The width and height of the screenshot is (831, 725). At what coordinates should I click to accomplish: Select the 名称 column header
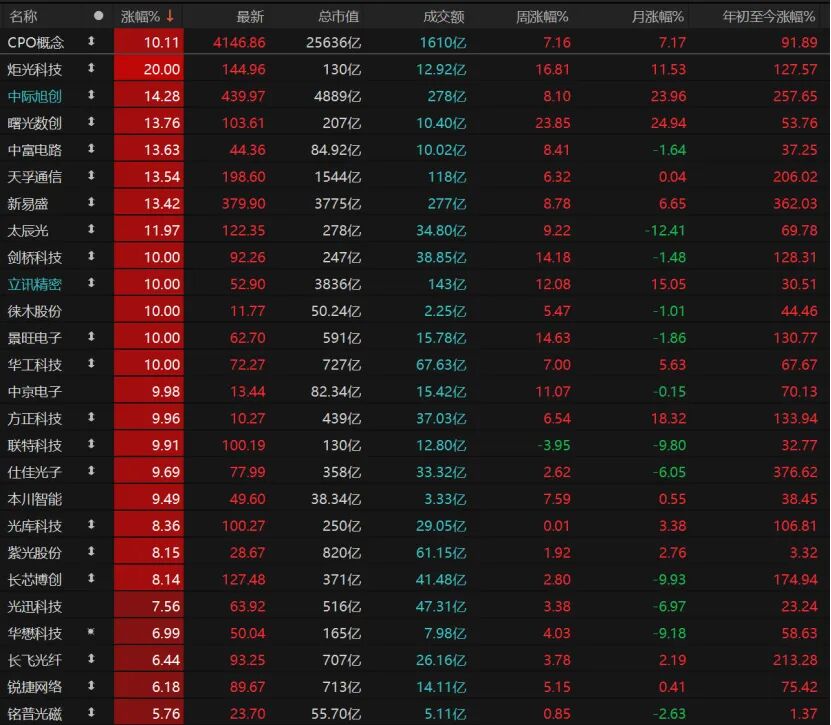click(24, 16)
